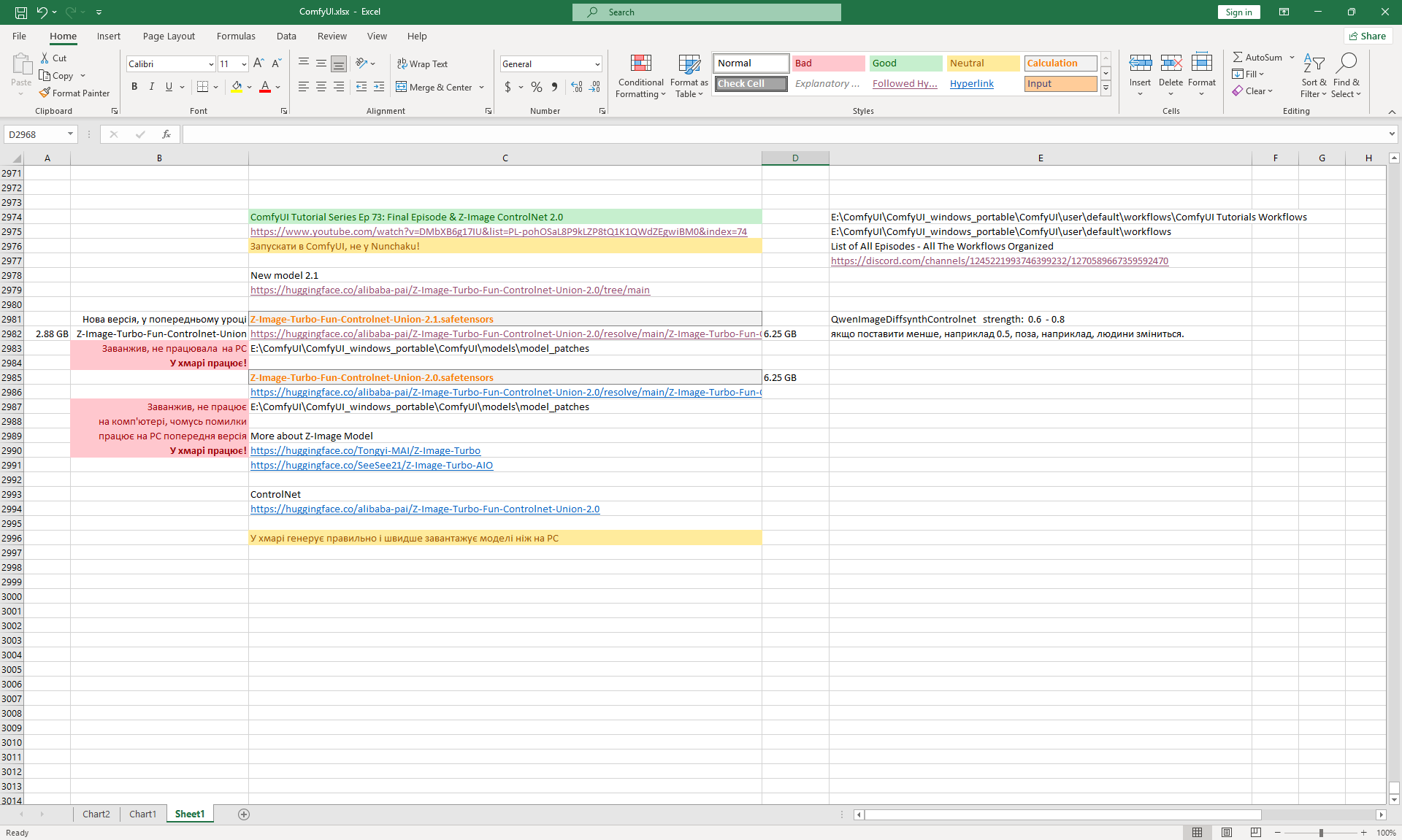1402x840 pixels.
Task: Click the Increase Font Size icon
Action: click(x=258, y=63)
